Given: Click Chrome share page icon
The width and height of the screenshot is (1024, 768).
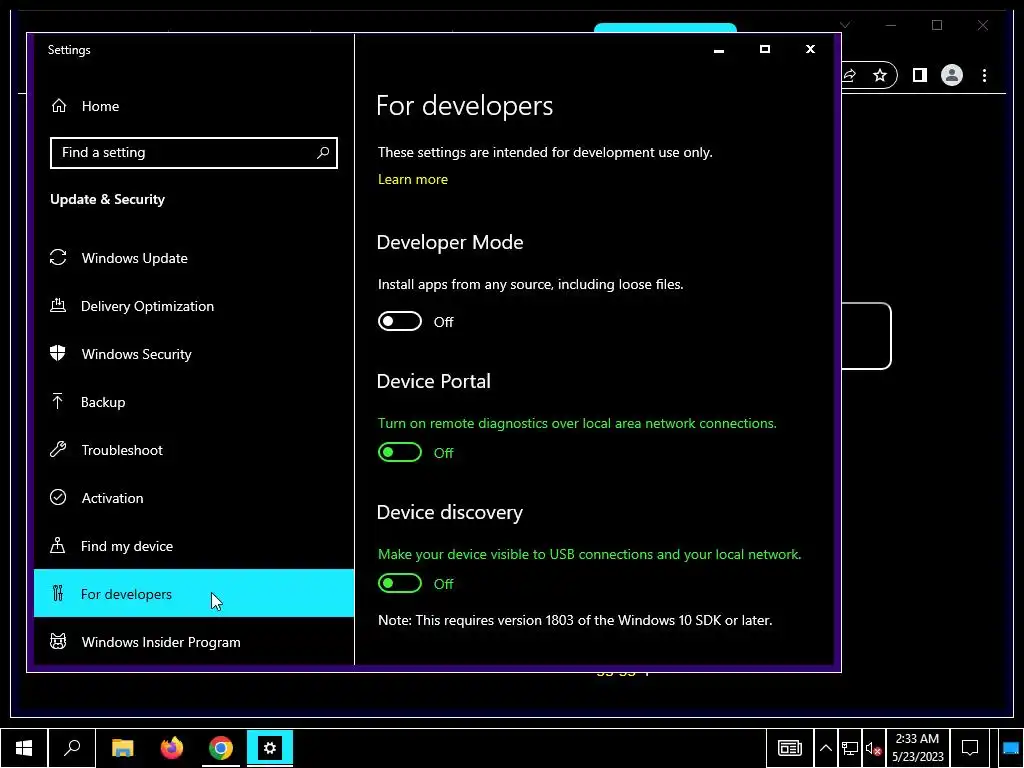Looking at the screenshot, I should click(849, 76).
